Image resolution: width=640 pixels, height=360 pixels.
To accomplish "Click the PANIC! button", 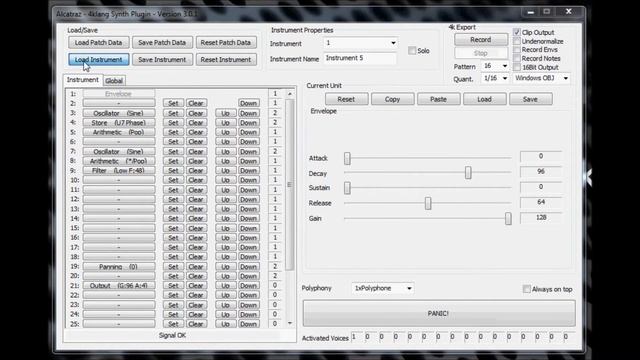I will coord(439,313).
